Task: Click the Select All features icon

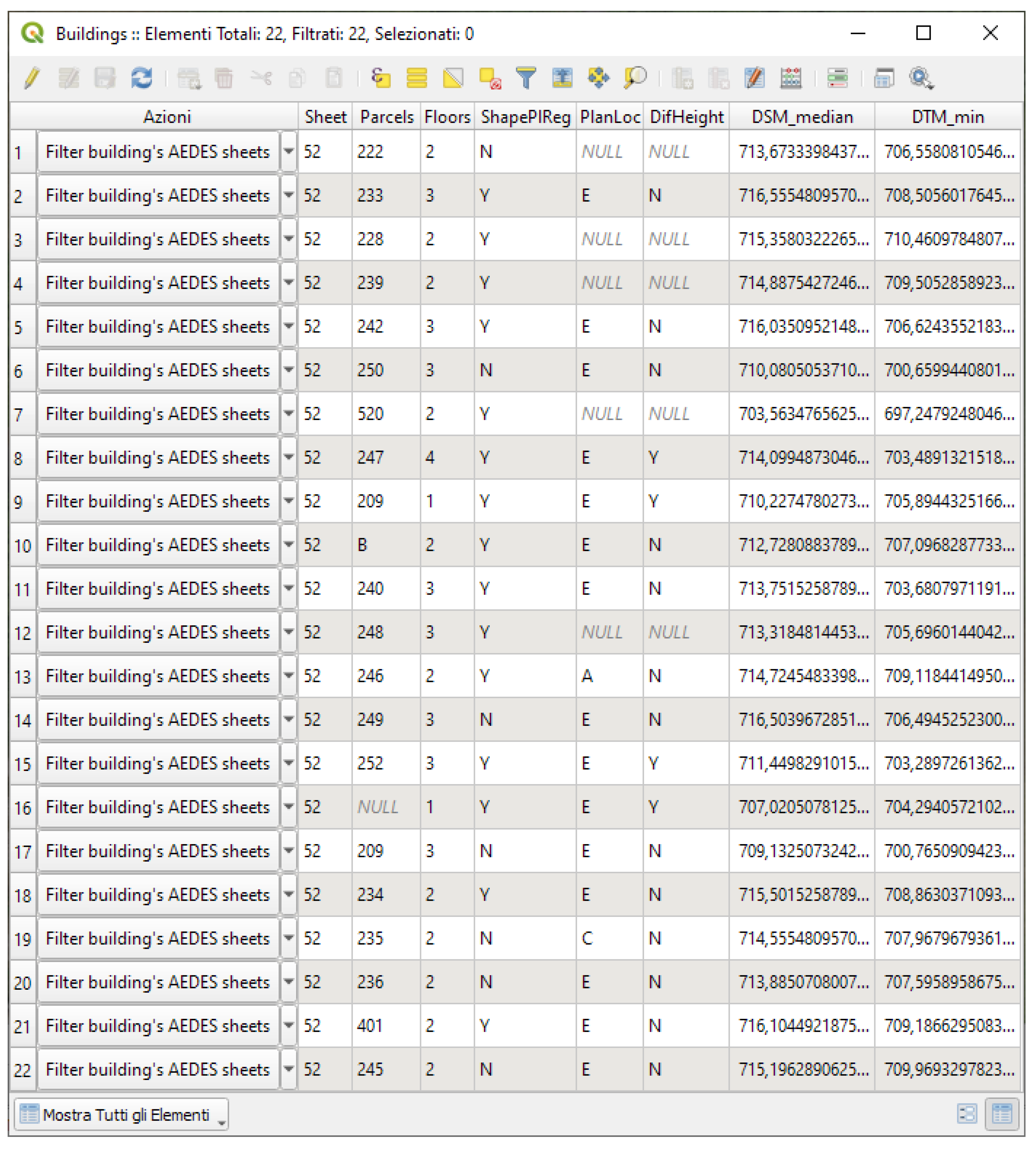Action: (x=417, y=78)
